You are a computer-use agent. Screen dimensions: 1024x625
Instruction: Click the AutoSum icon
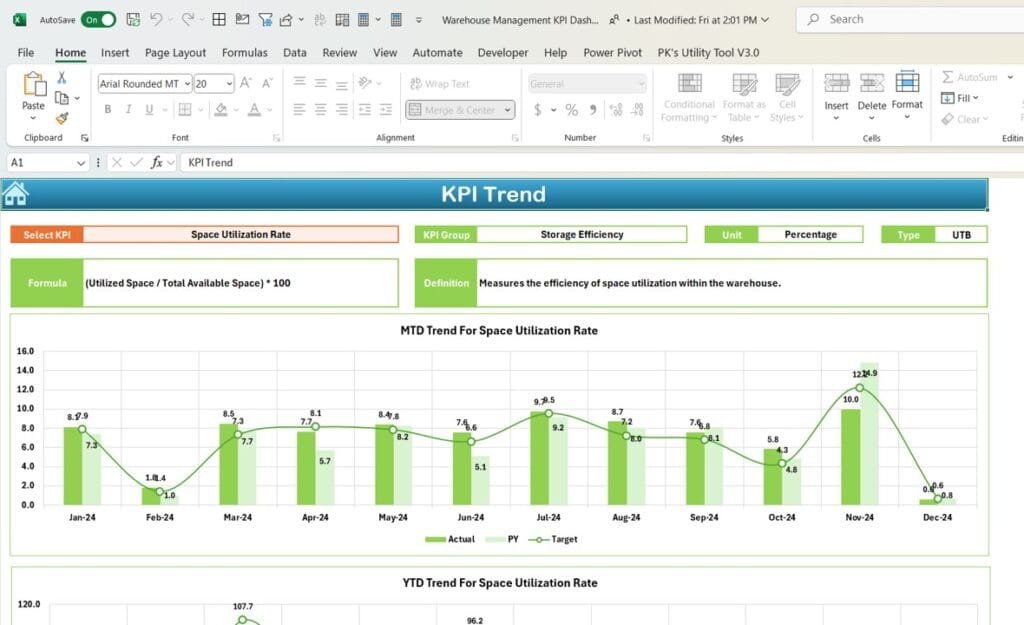967,76
